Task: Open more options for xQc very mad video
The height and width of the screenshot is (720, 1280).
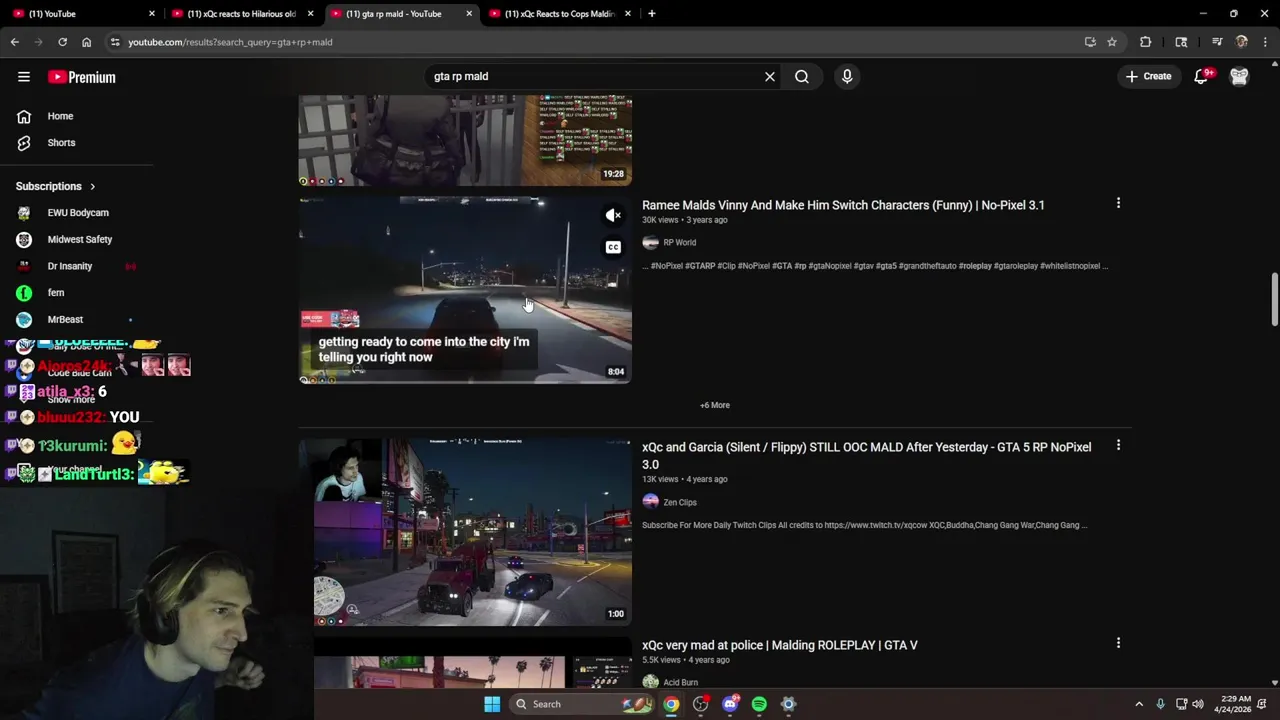Action: tap(1118, 643)
